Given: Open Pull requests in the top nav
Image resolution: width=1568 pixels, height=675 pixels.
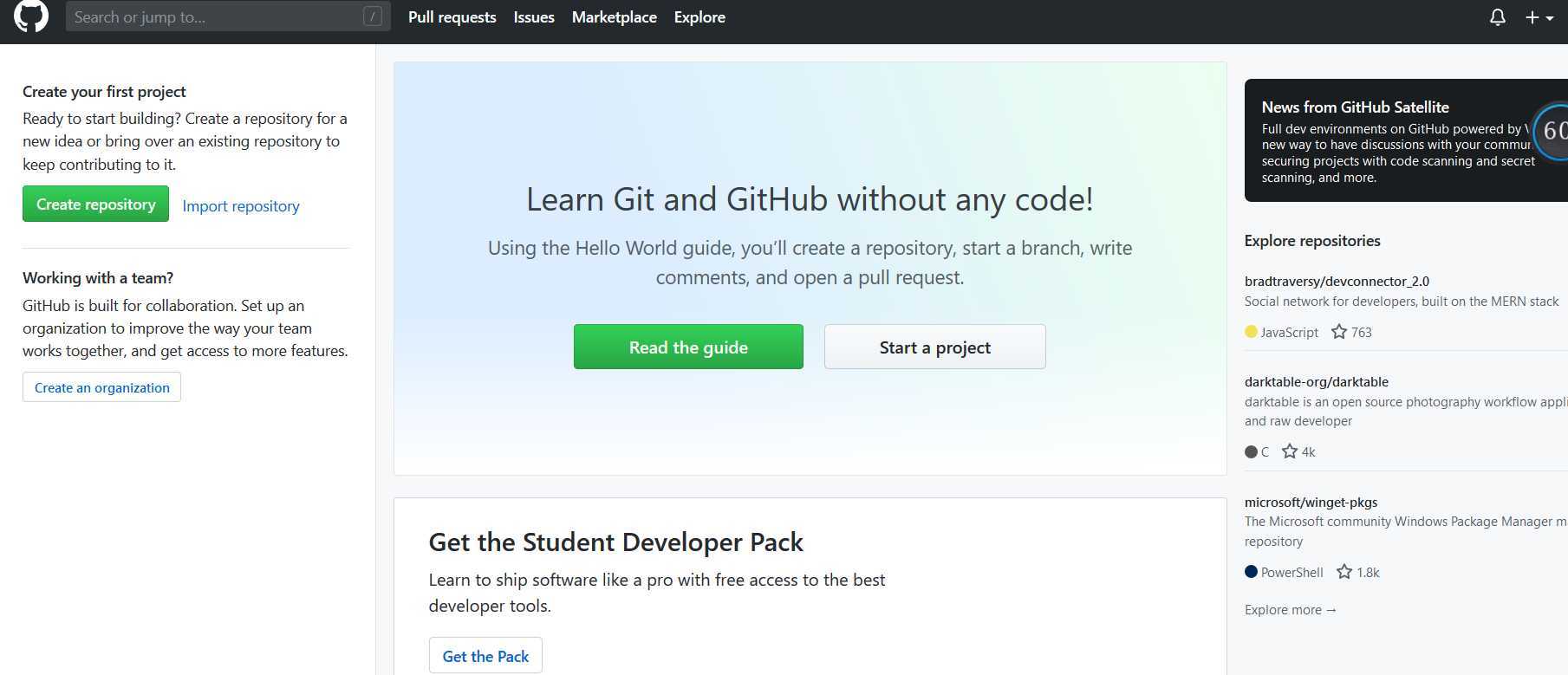Looking at the screenshot, I should [x=452, y=17].
